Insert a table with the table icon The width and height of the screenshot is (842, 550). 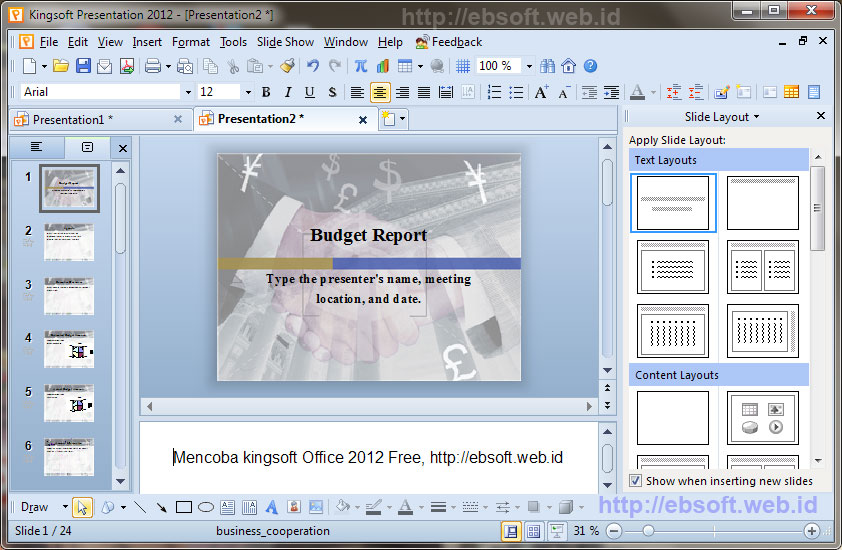[x=405, y=66]
